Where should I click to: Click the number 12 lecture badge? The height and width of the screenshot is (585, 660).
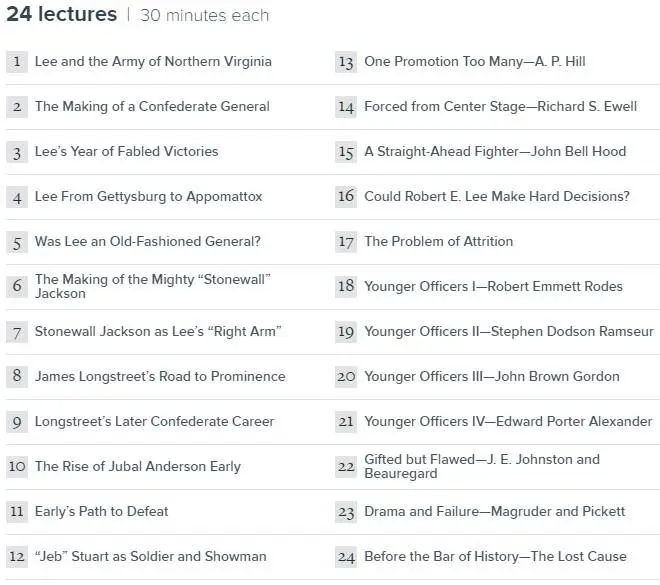pyautogui.click(x=17, y=557)
